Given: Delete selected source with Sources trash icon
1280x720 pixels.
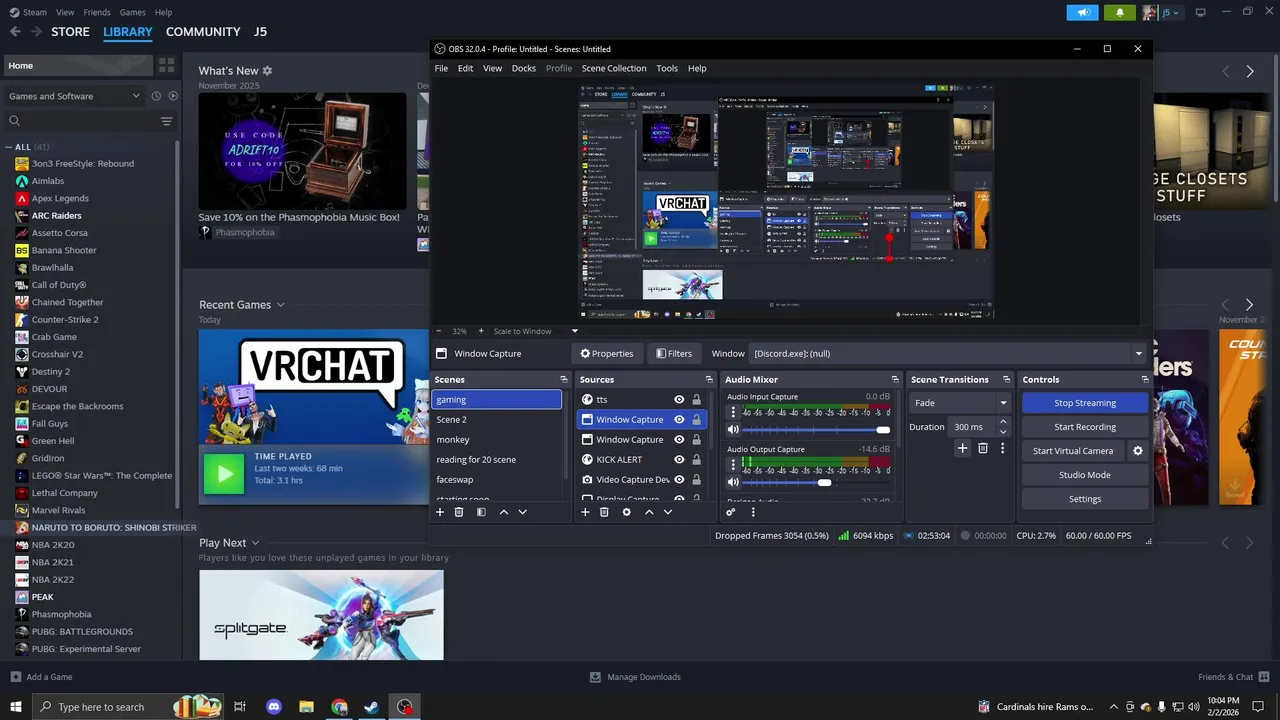Looking at the screenshot, I should (x=604, y=512).
